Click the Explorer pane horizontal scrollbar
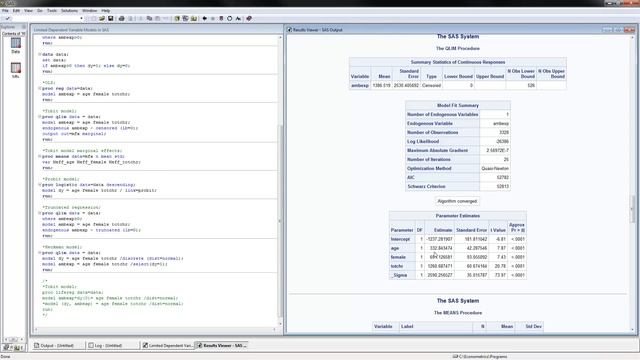Screen dimensions: 640x360 click(13, 339)
